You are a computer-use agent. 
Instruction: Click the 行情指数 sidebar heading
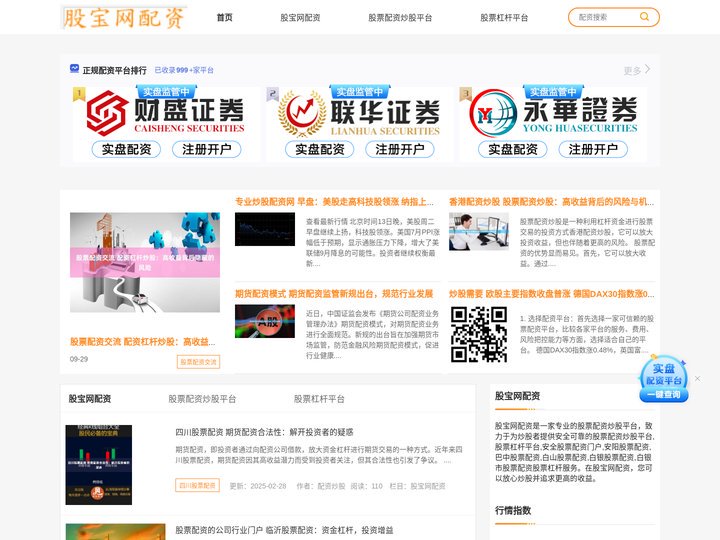click(513, 511)
